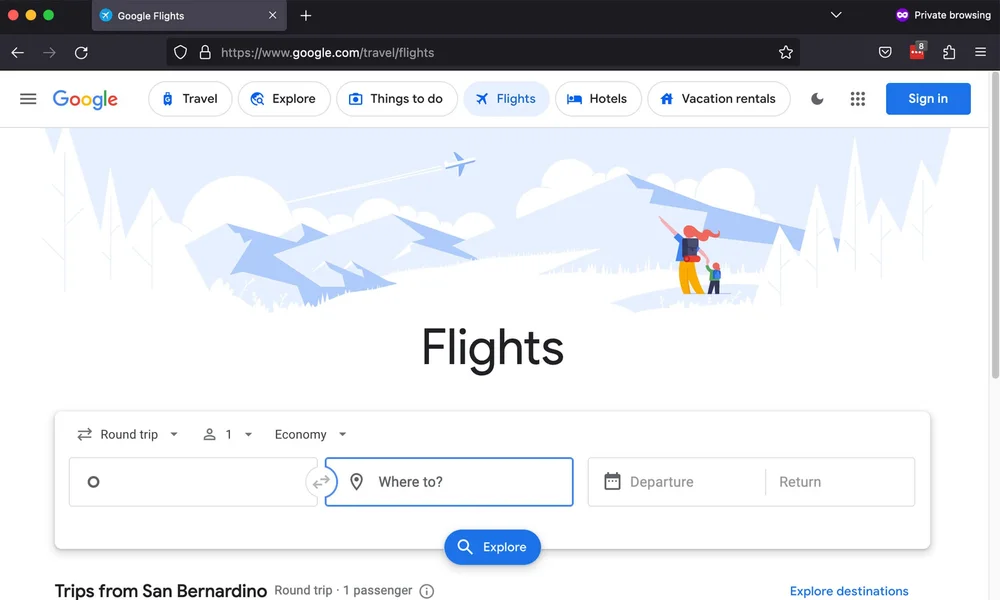Click the Private browsing indicator
The width and height of the screenshot is (1000, 600).
click(x=943, y=15)
